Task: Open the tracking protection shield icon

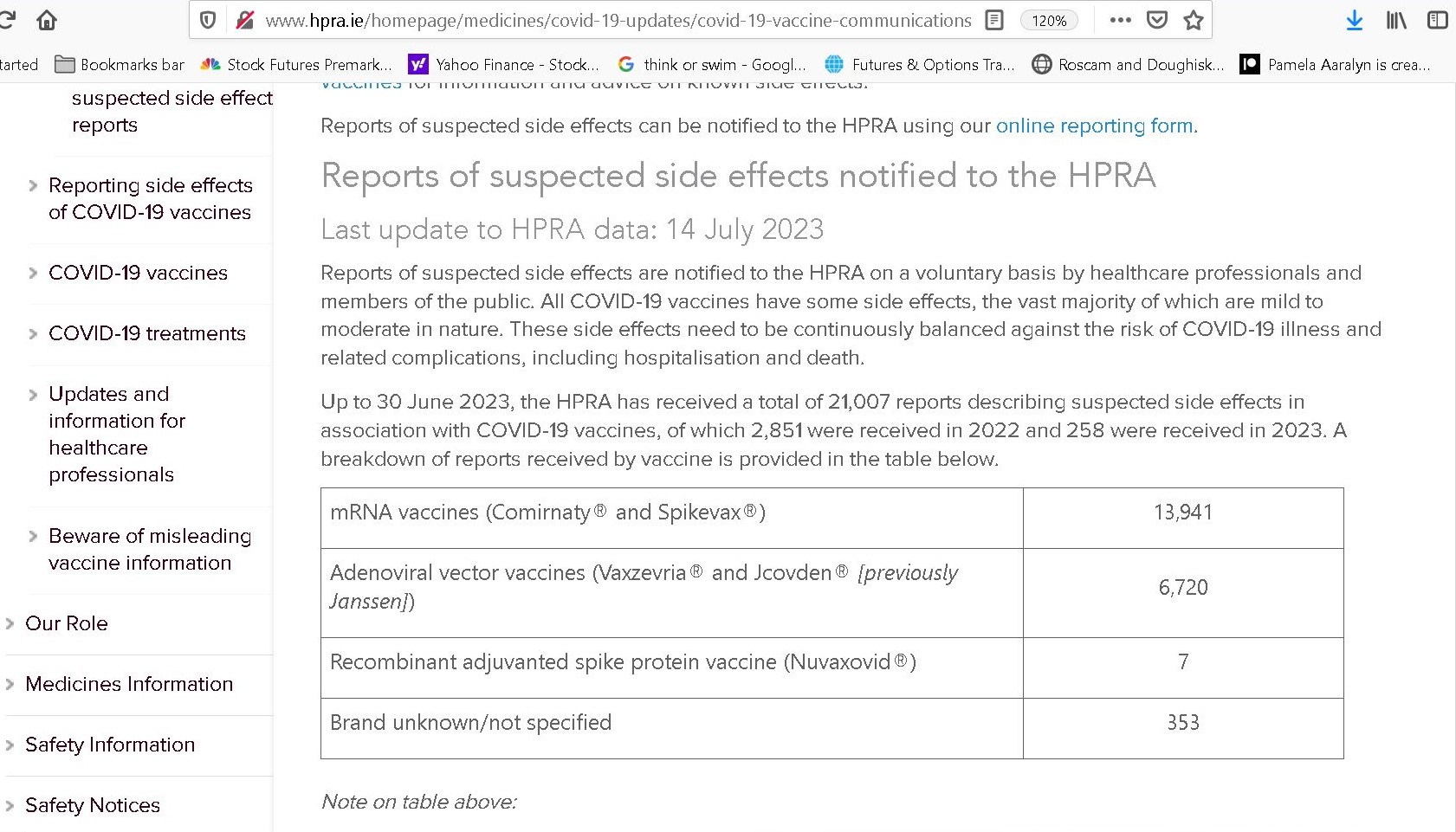Action: tap(208, 20)
